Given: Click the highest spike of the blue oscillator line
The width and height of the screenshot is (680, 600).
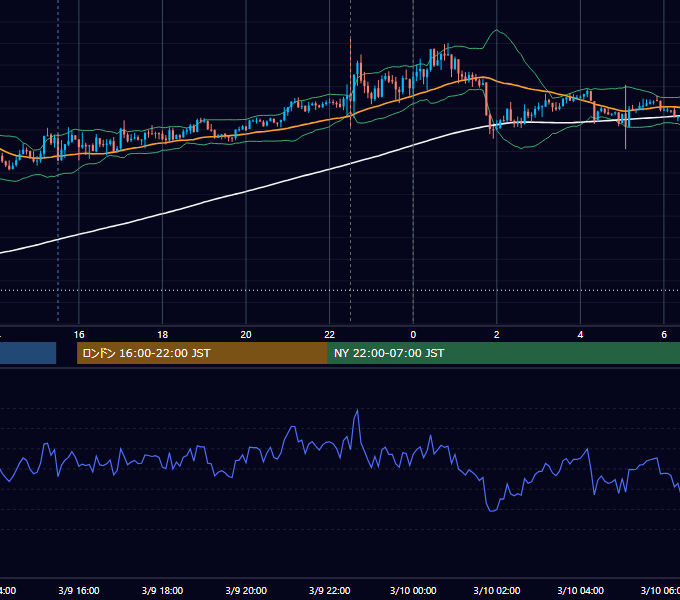Looking at the screenshot, I should click(357, 410).
